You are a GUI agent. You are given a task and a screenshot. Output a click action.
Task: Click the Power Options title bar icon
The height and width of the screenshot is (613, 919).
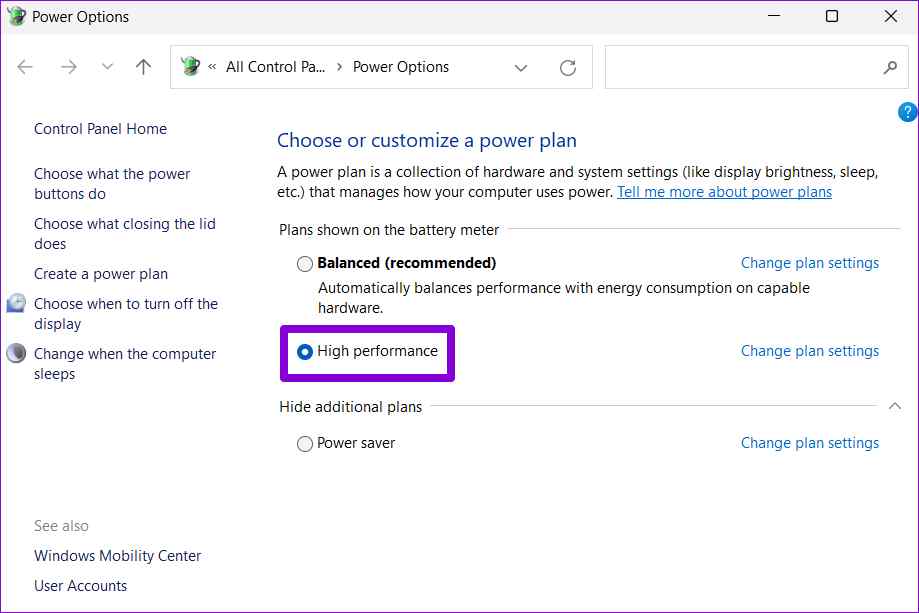click(16, 16)
